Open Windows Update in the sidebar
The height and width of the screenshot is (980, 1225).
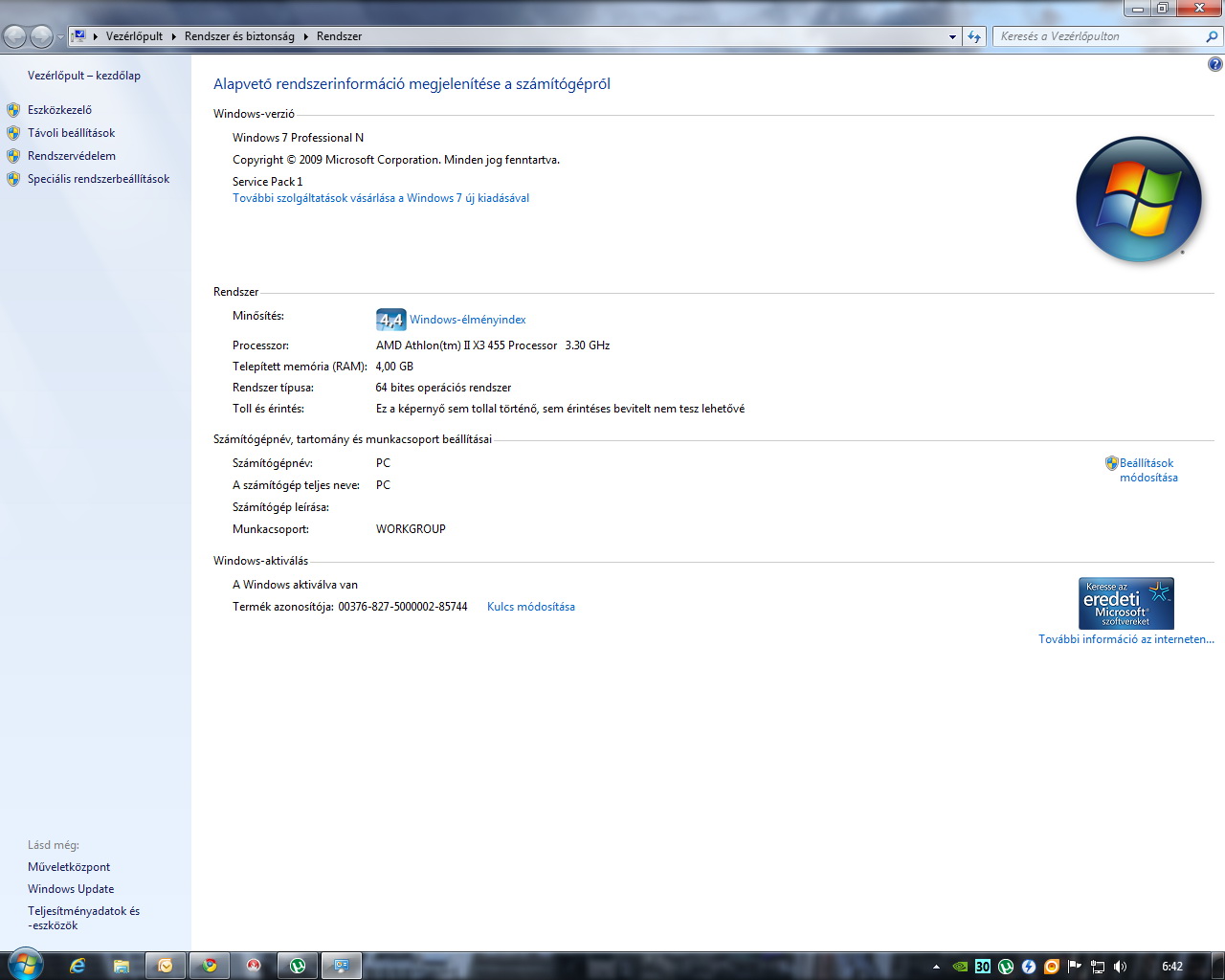pos(71,889)
